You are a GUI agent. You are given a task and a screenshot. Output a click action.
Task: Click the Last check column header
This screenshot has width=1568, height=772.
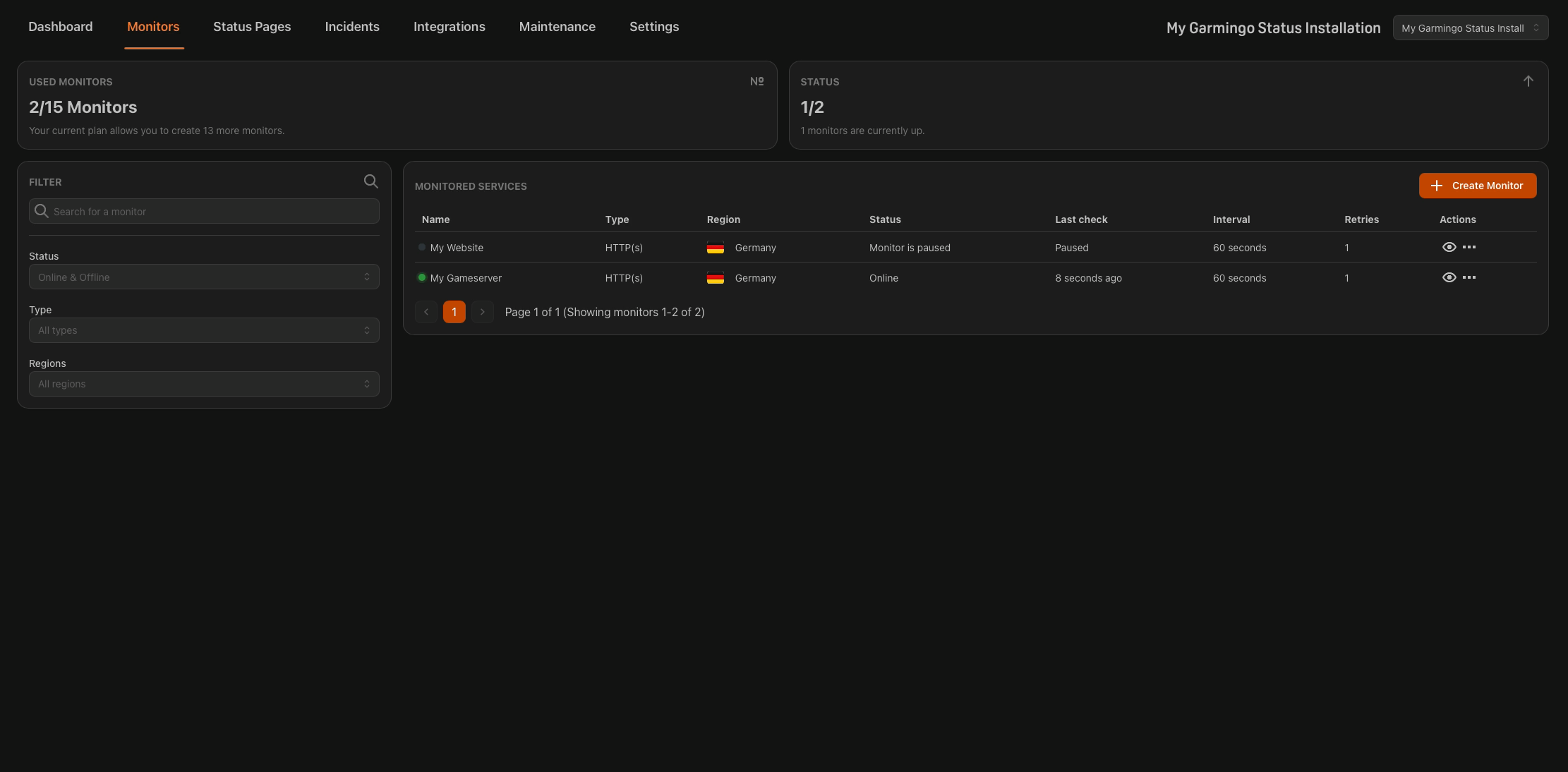click(1081, 219)
